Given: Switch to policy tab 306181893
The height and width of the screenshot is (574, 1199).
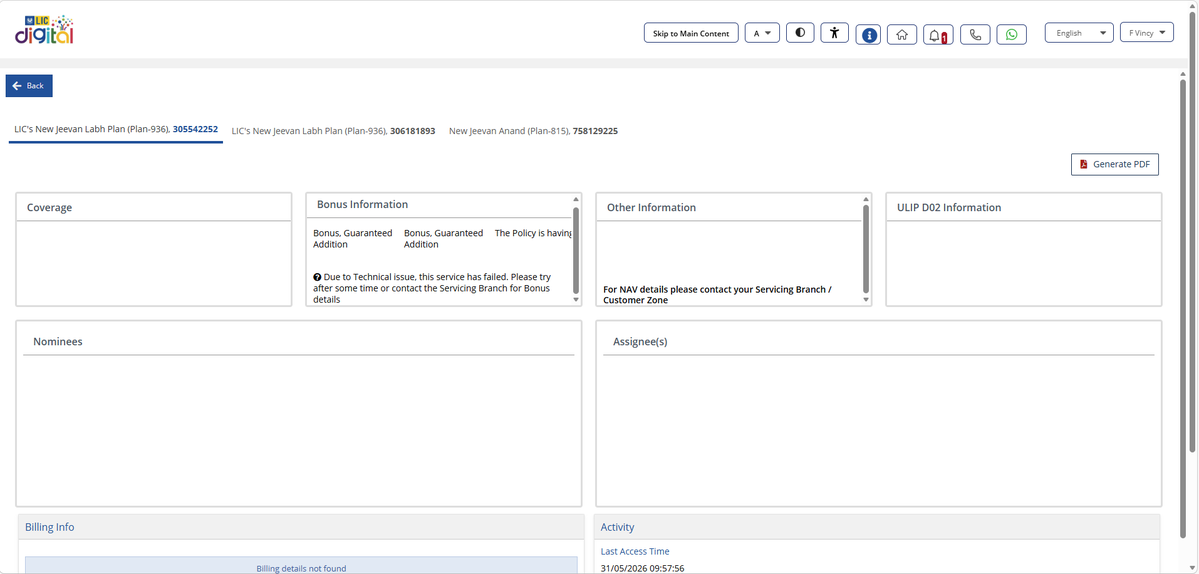Looking at the screenshot, I should pos(333,131).
